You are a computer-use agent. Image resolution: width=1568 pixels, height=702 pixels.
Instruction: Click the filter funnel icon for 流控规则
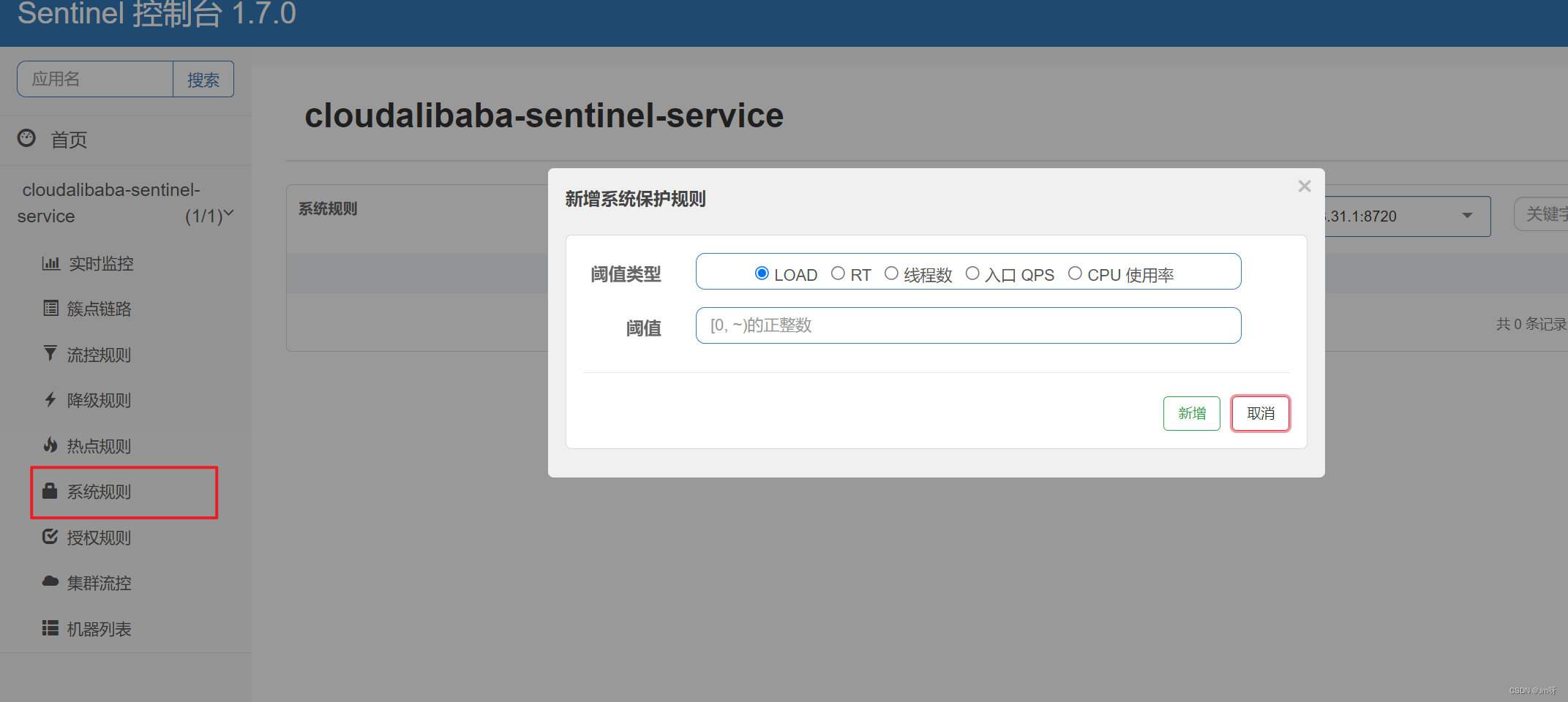click(x=50, y=354)
